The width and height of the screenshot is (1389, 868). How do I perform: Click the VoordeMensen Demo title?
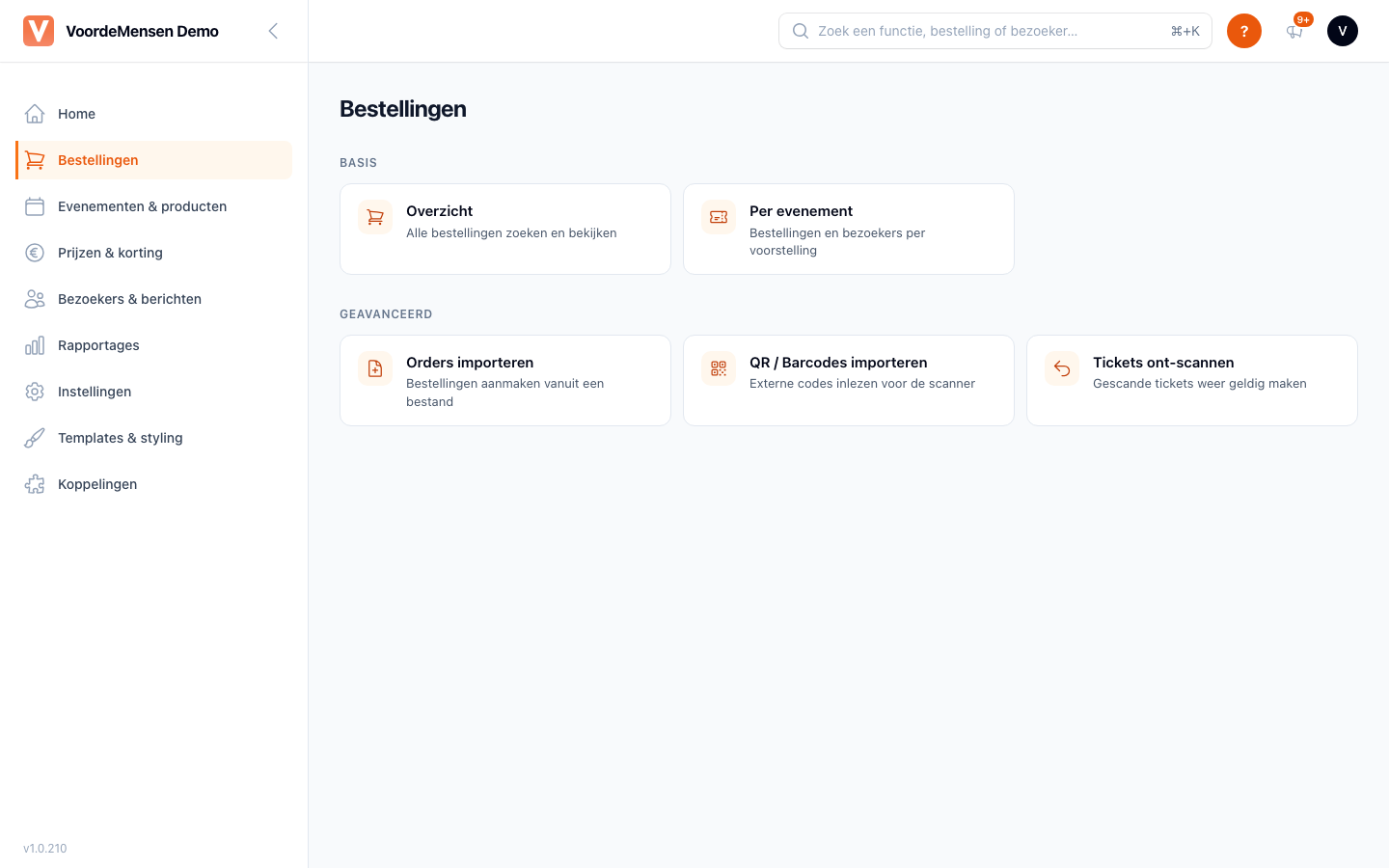tap(142, 31)
